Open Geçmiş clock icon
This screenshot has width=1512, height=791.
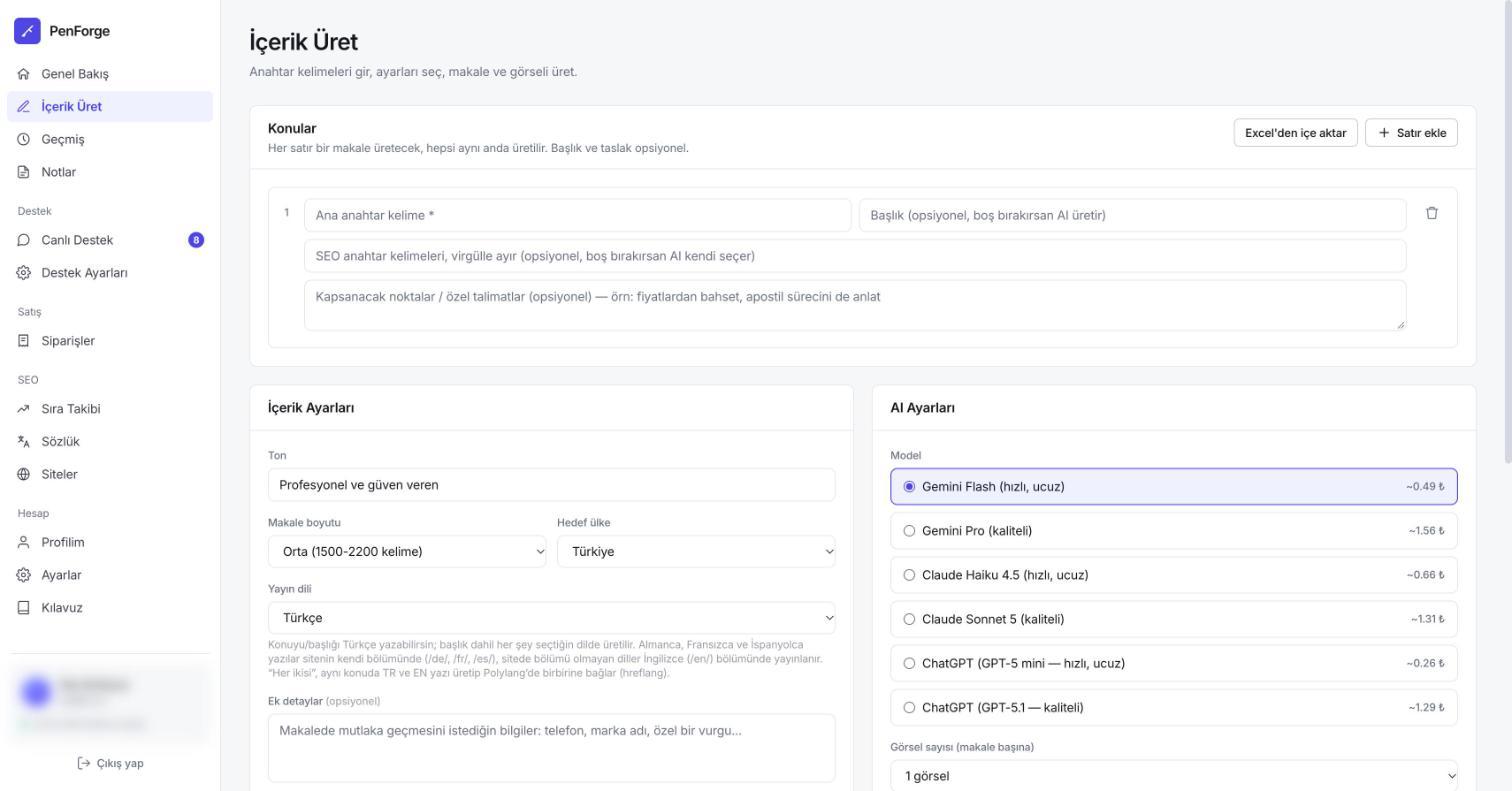coord(24,140)
